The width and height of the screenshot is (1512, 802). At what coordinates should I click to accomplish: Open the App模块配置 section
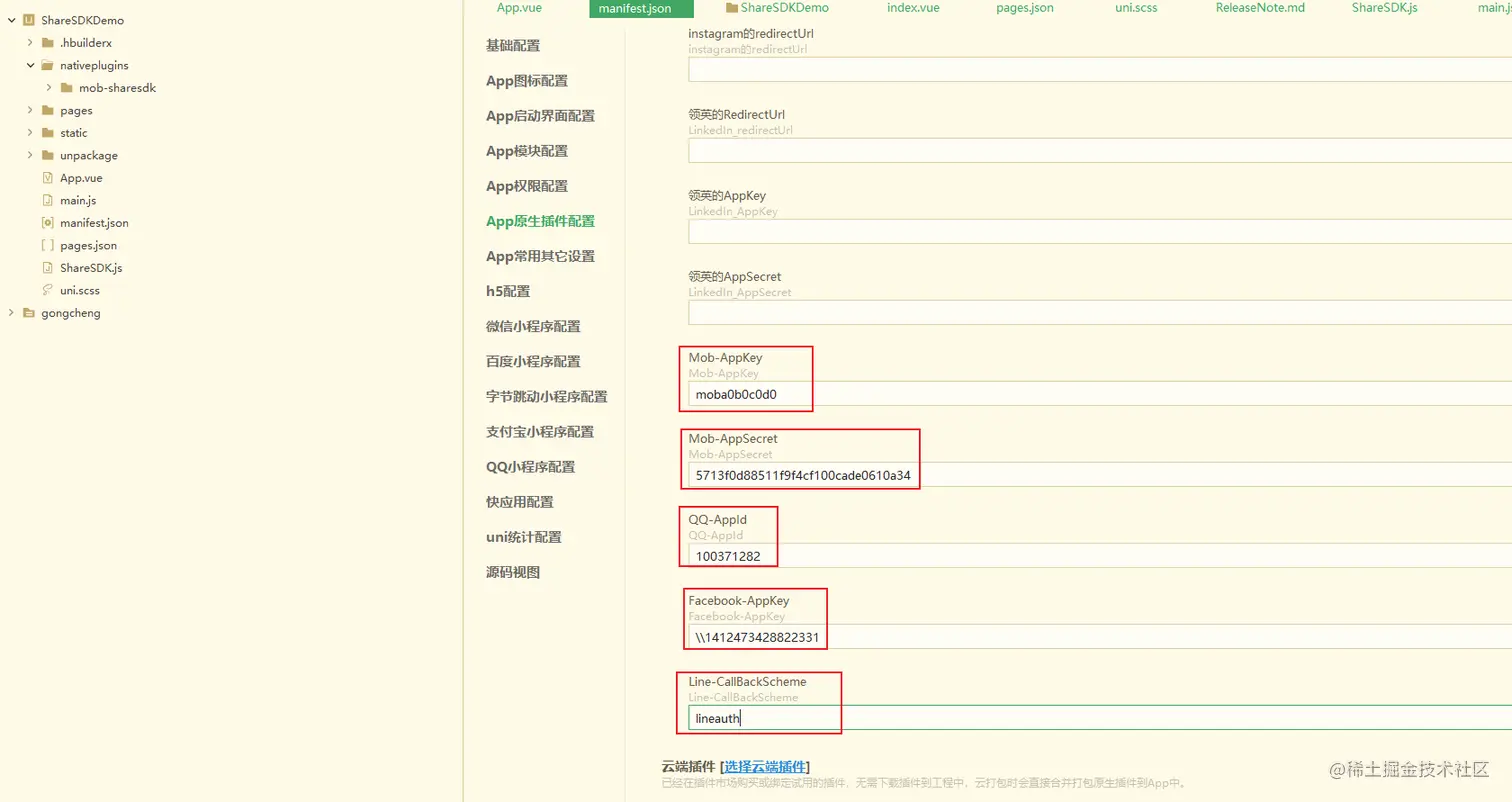tap(527, 150)
